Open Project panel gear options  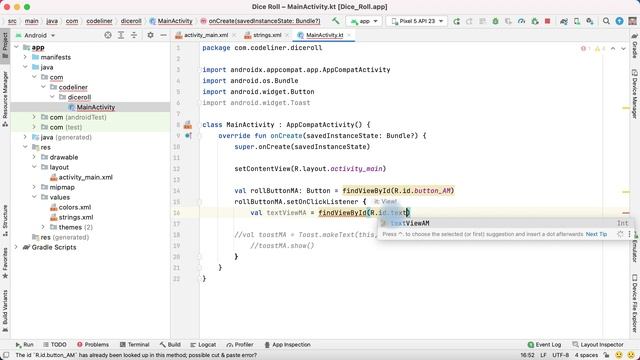150,35
